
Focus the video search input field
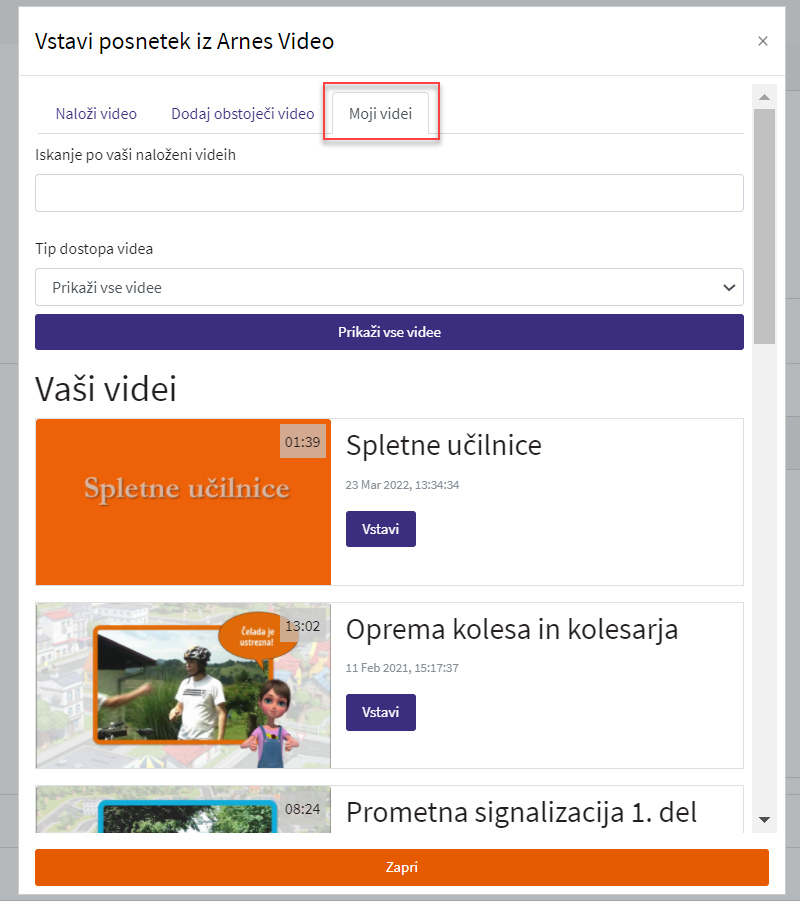click(389, 193)
